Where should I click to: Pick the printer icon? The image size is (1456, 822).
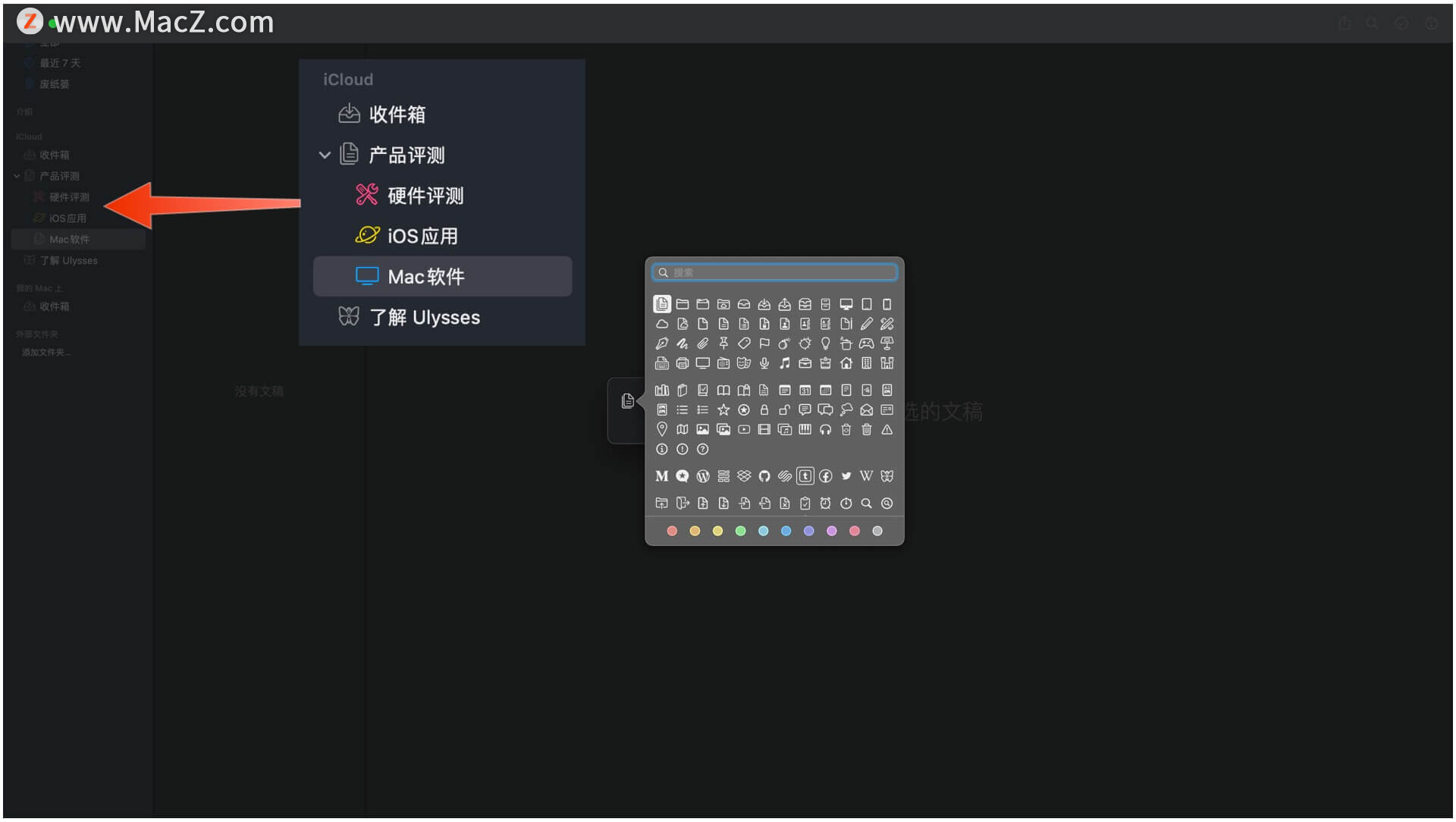point(682,363)
